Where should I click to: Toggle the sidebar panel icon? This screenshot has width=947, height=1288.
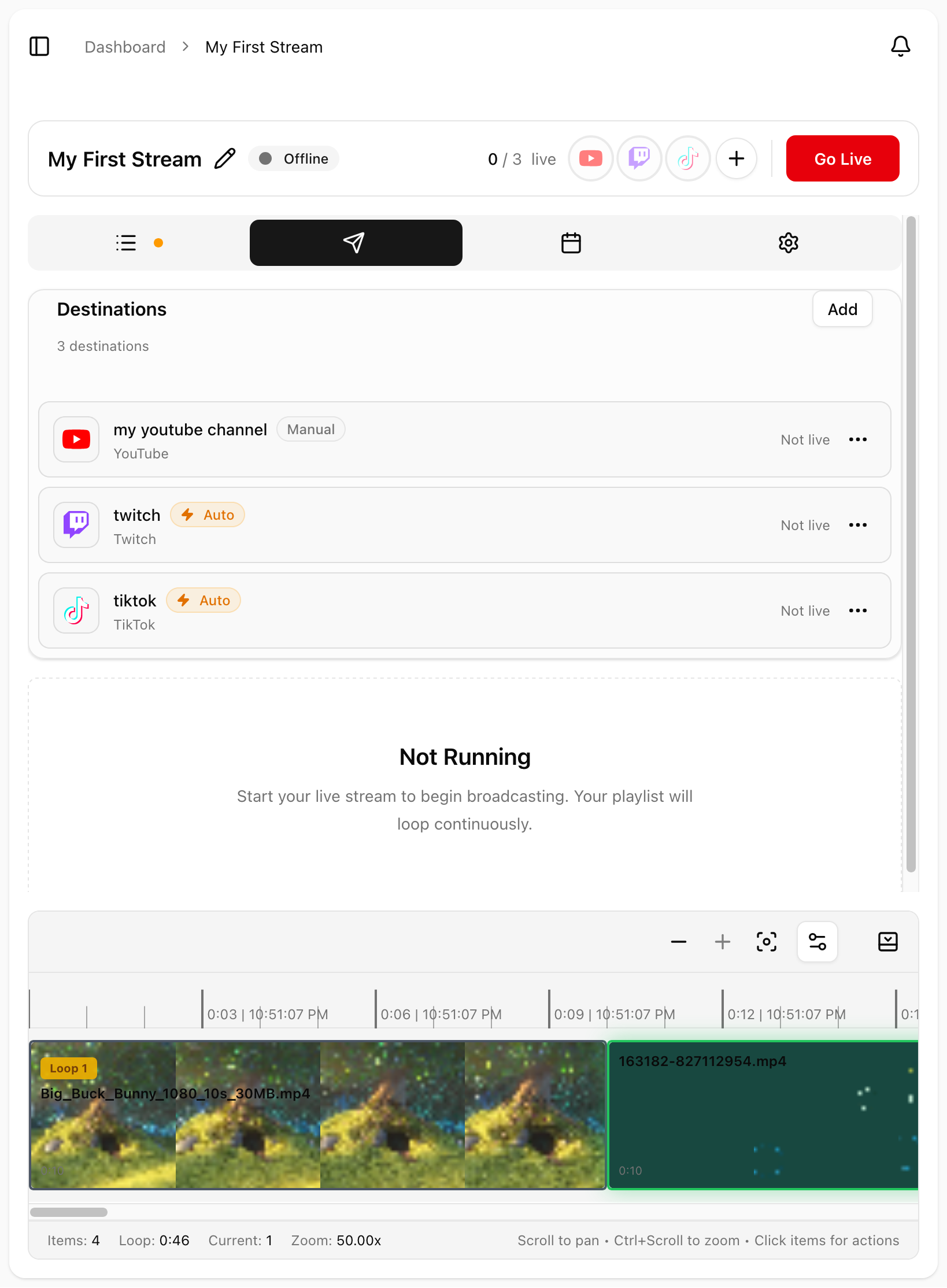pos(39,46)
